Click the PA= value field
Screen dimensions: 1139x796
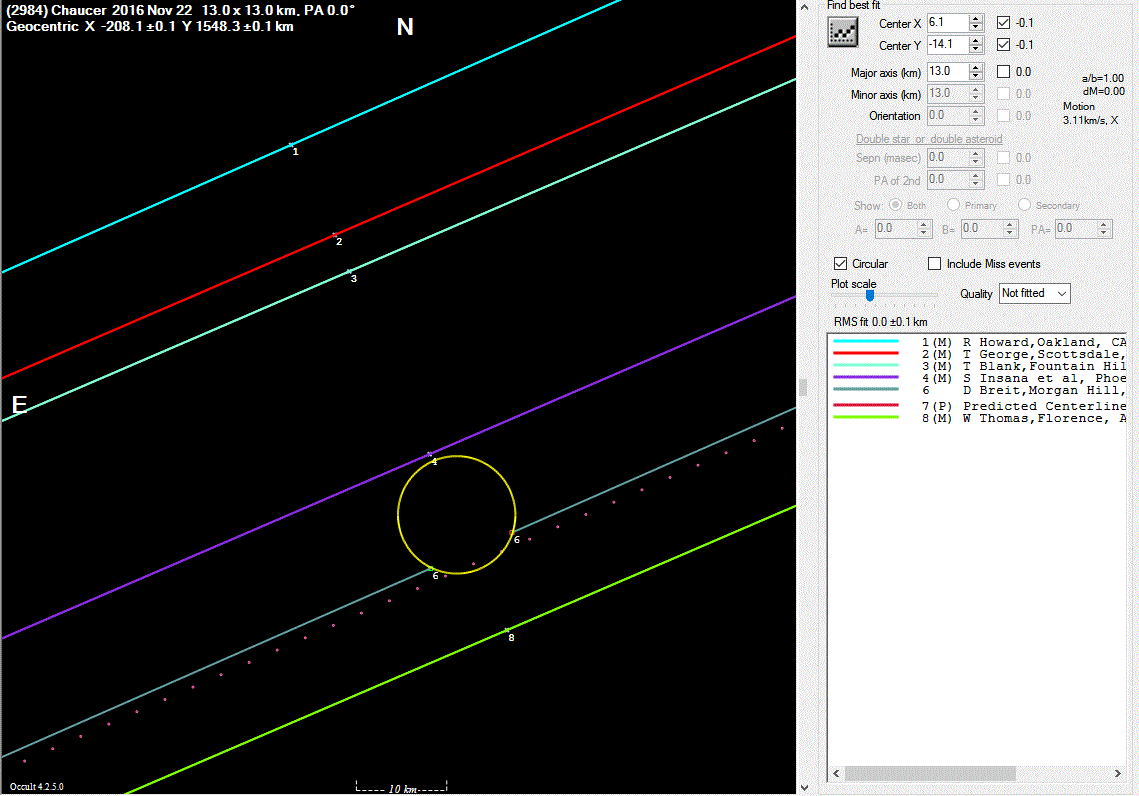tap(1075, 228)
